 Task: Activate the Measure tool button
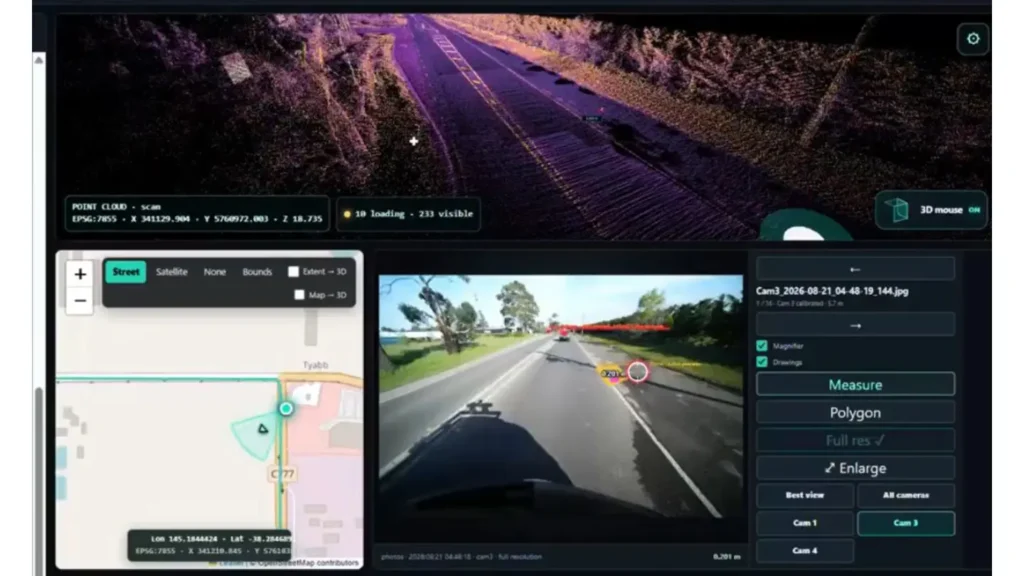click(x=856, y=385)
